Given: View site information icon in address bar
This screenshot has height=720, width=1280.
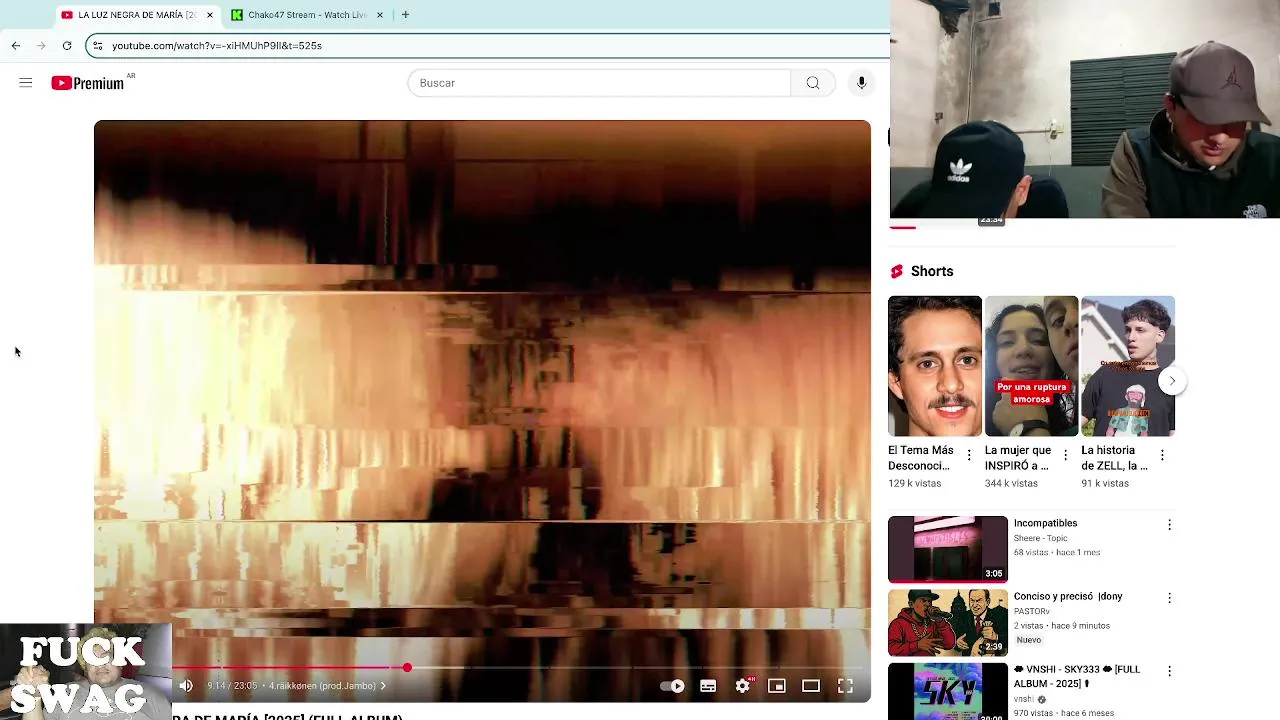Looking at the screenshot, I should (x=97, y=45).
